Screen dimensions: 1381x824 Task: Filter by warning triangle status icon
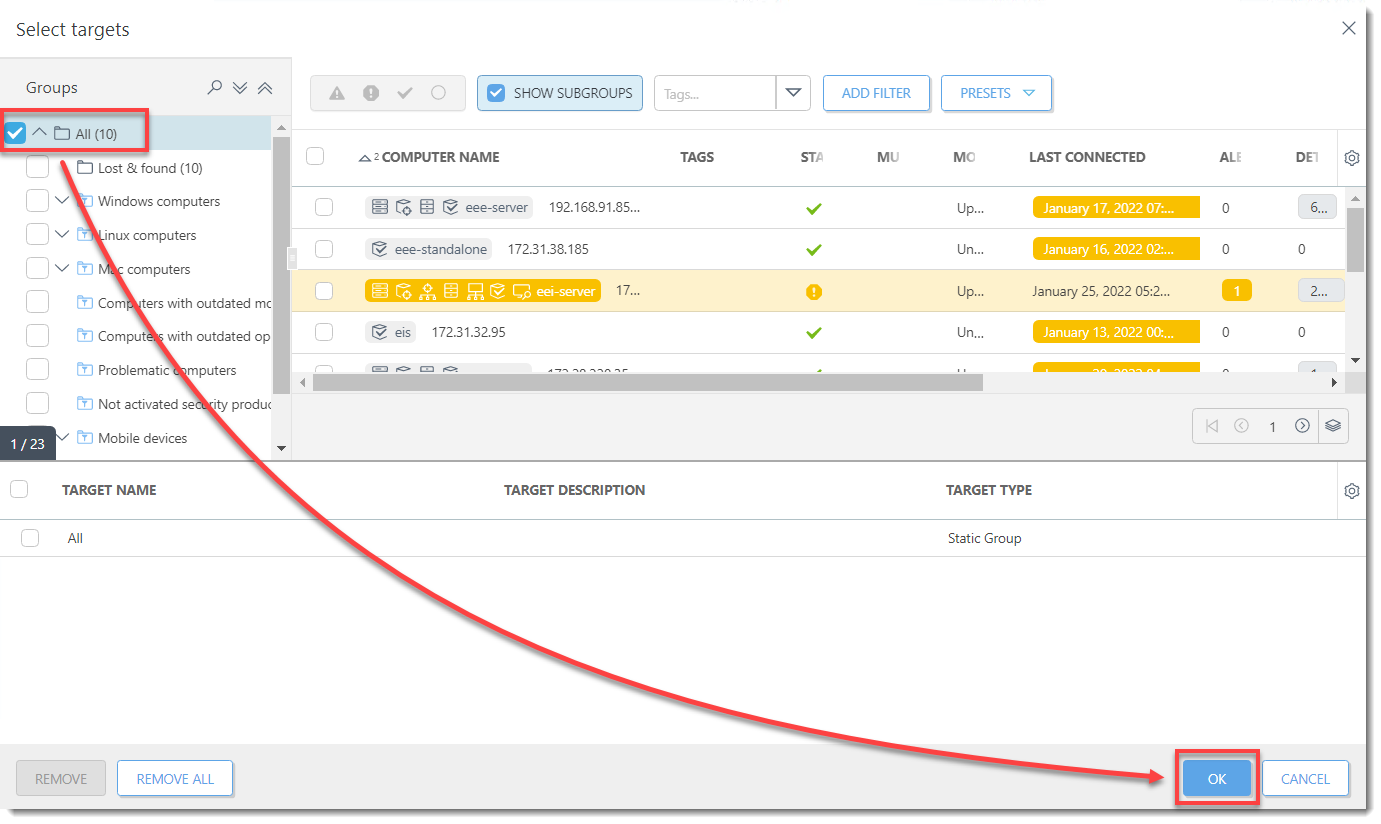337,93
